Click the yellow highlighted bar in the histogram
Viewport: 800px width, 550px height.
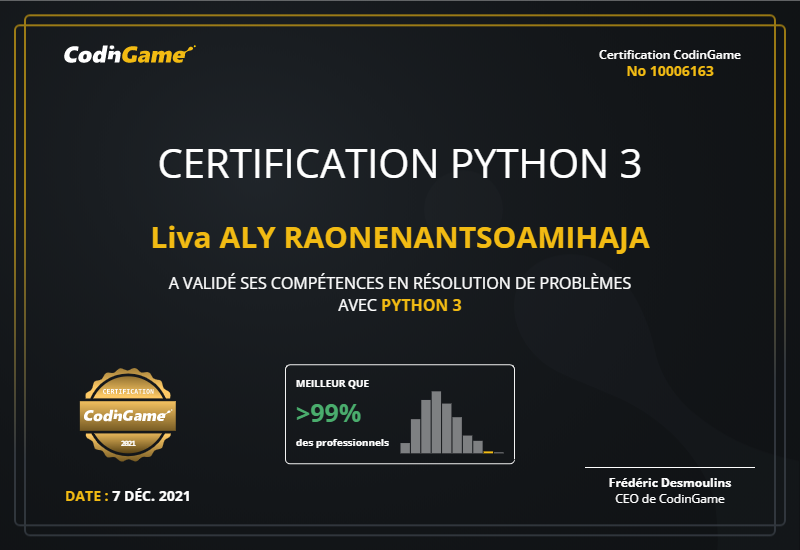pyautogui.click(x=488, y=452)
